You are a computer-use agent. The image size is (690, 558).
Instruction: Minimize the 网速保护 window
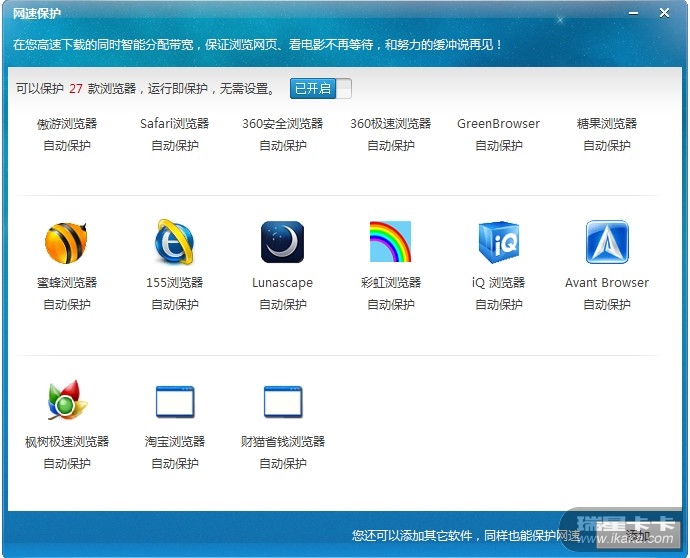coord(633,13)
